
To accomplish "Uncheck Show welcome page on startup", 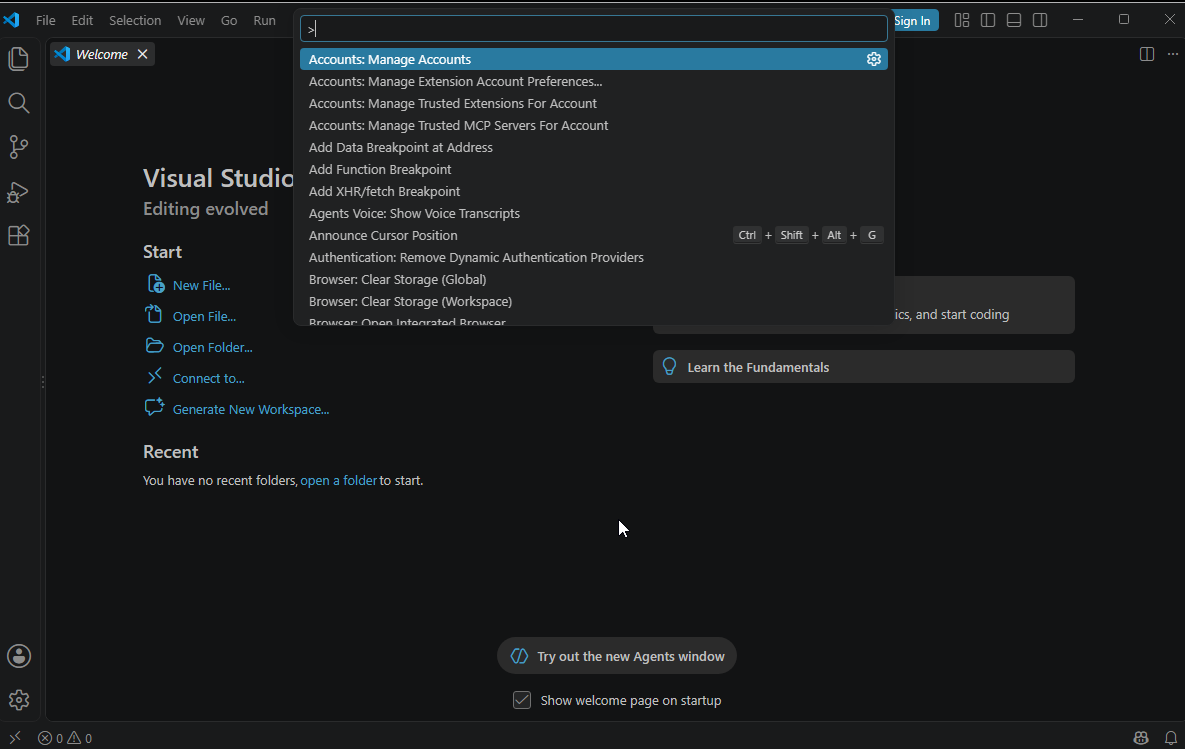I will pos(521,700).
